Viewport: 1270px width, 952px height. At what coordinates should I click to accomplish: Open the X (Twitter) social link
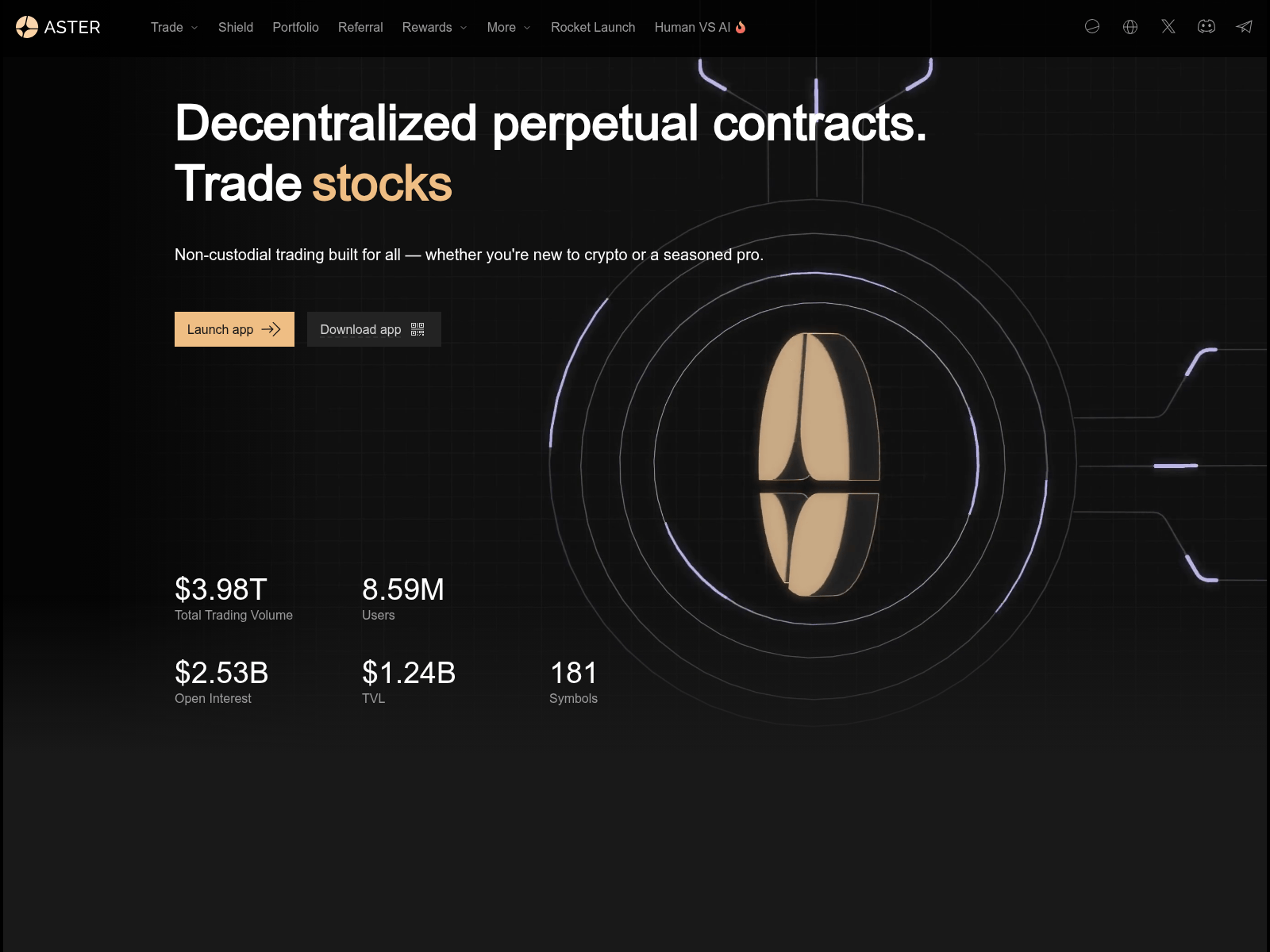[x=1168, y=27]
